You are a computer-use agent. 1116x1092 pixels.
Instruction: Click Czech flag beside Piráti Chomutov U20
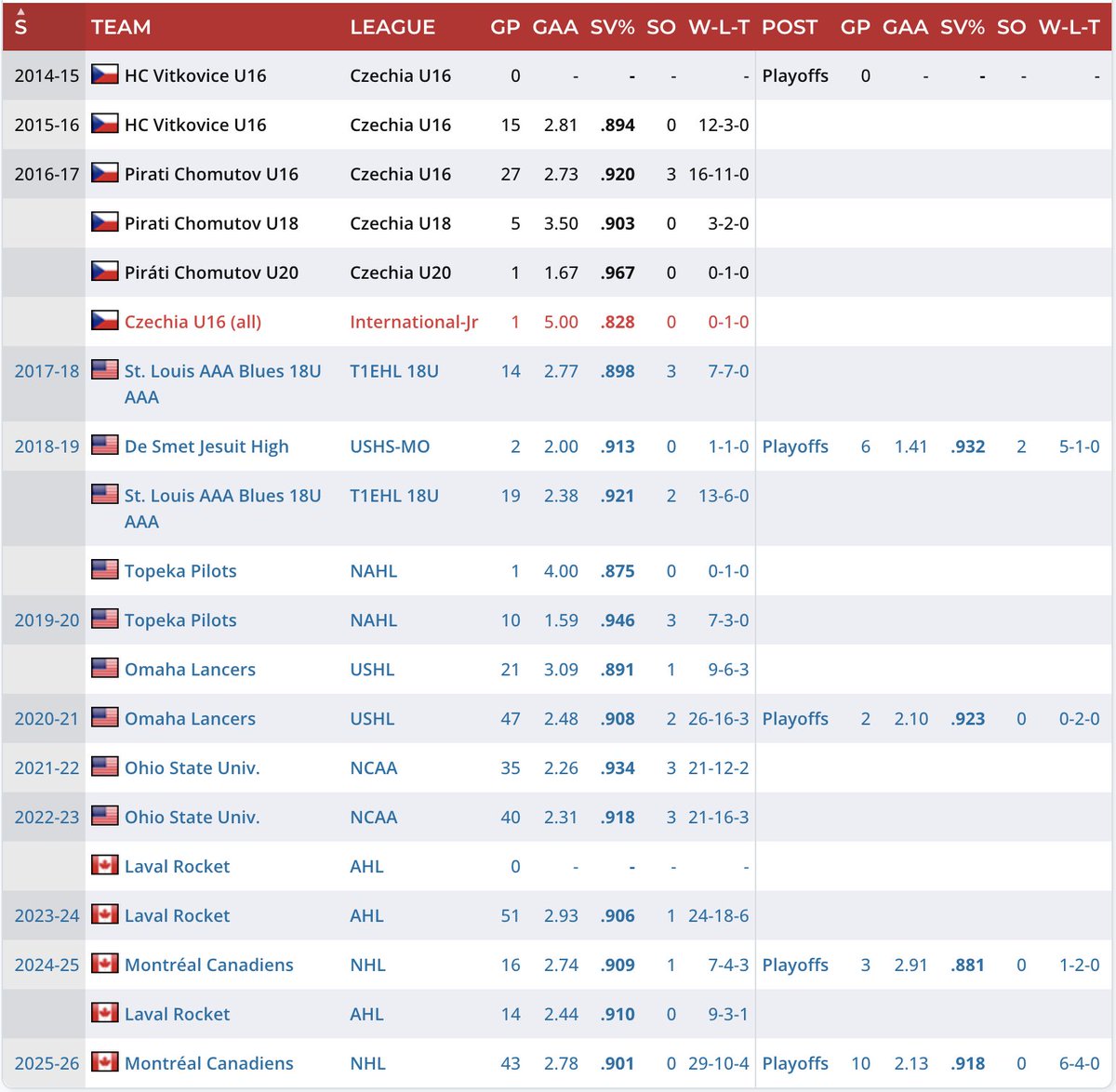point(104,272)
